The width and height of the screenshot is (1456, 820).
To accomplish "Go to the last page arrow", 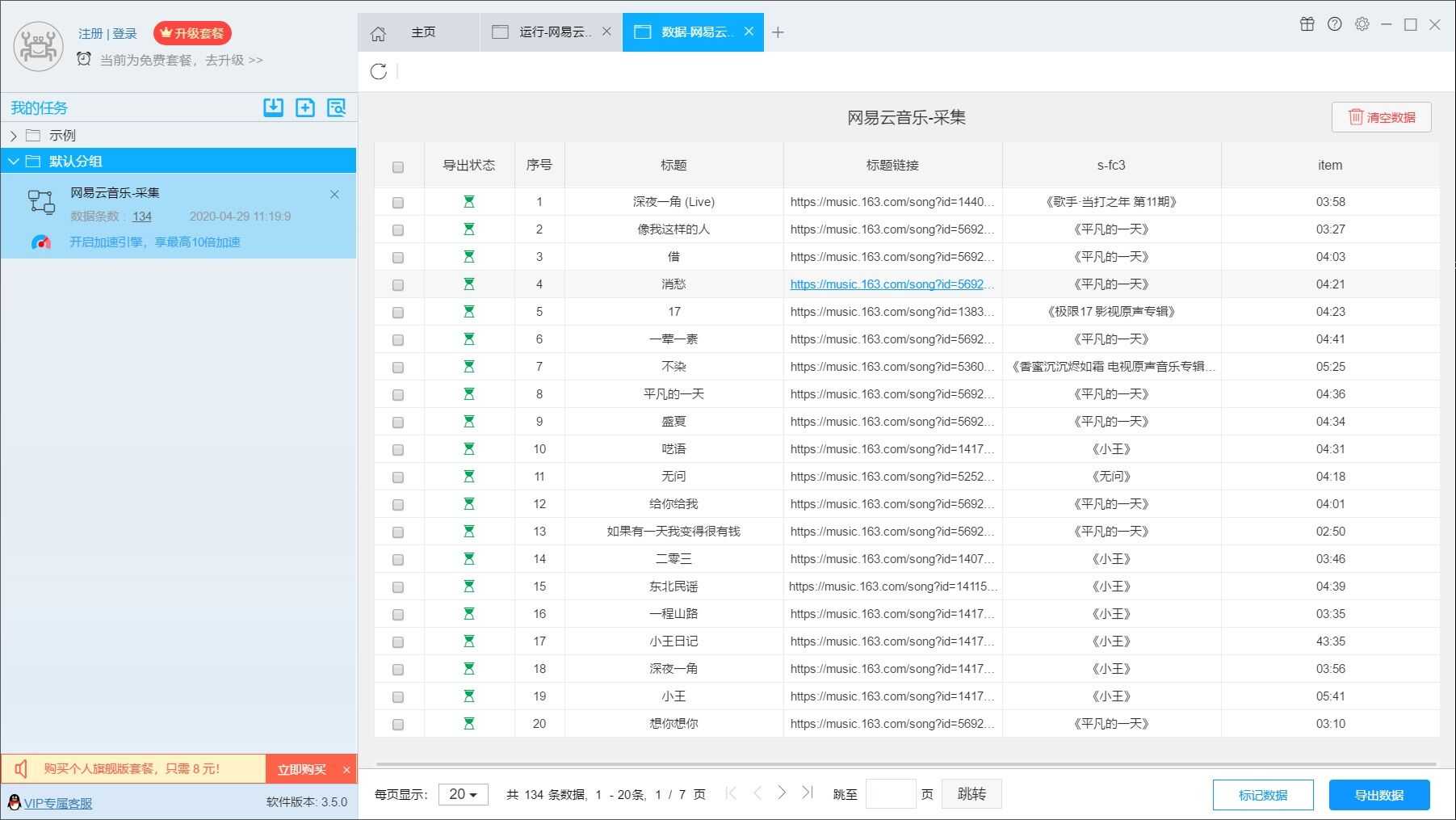I will [807, 793].
